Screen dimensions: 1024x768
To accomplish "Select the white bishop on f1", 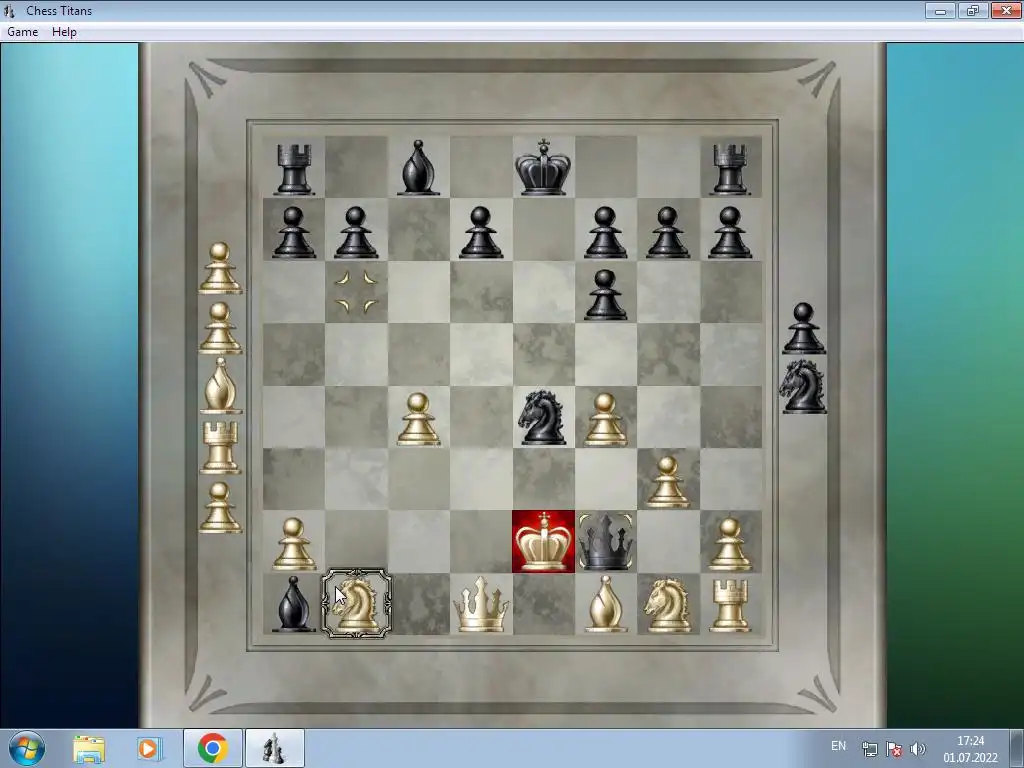I will click(605, 604).
